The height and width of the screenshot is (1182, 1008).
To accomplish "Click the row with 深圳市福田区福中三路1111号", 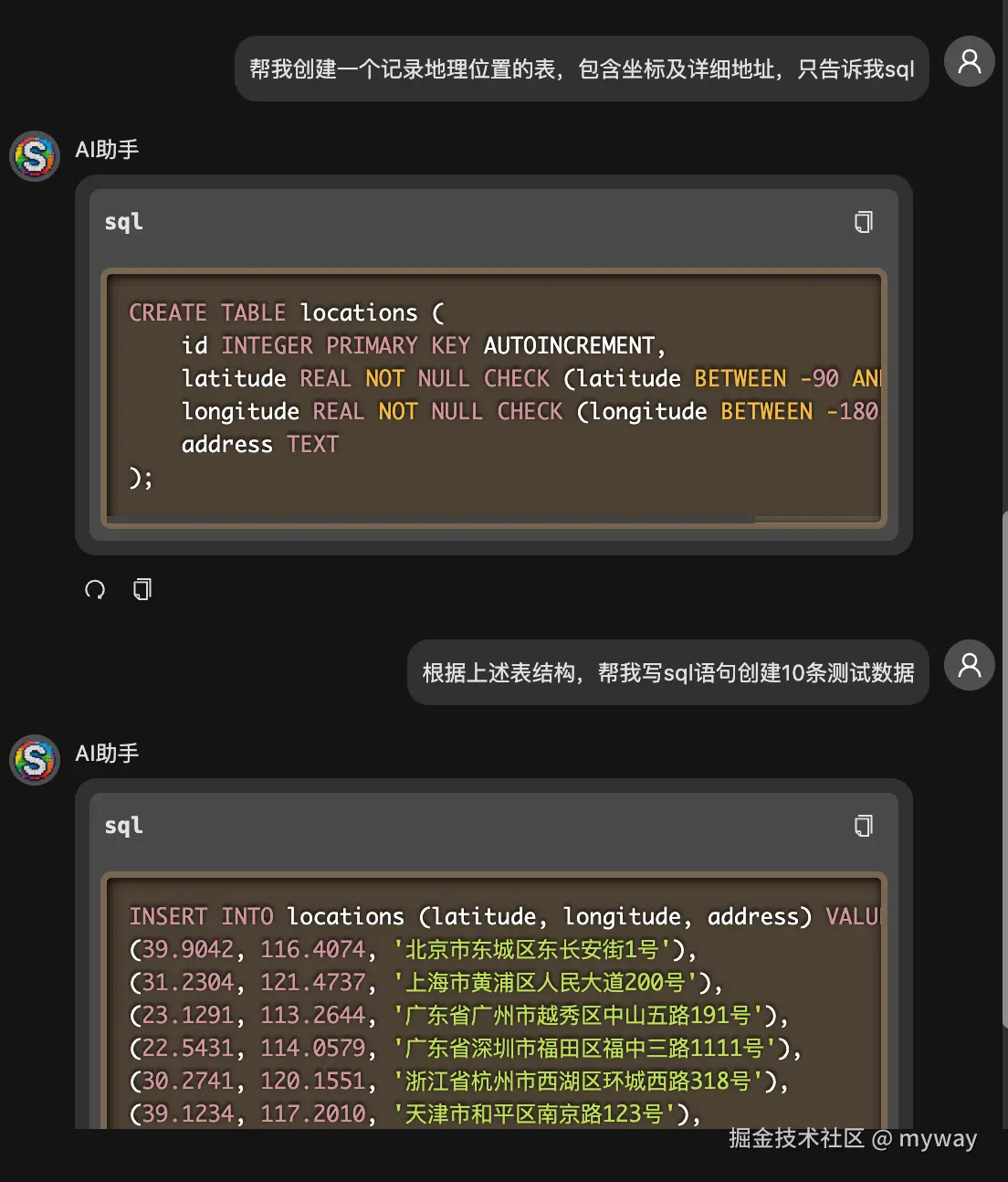I will (x=466, y=1048).
